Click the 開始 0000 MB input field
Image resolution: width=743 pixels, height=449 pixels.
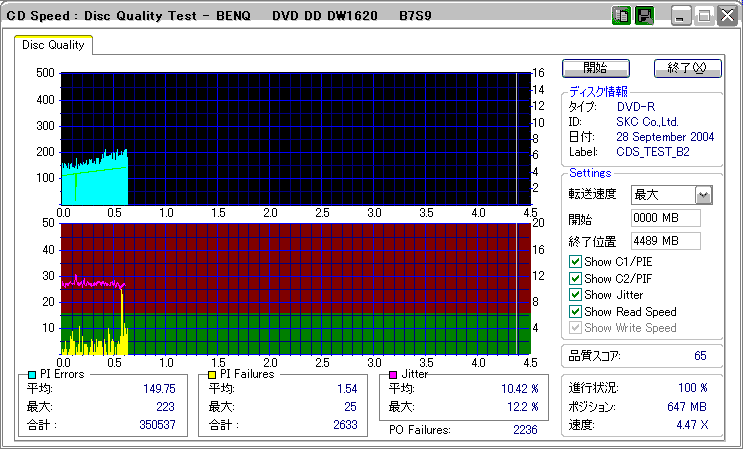[x=666, y=218]
